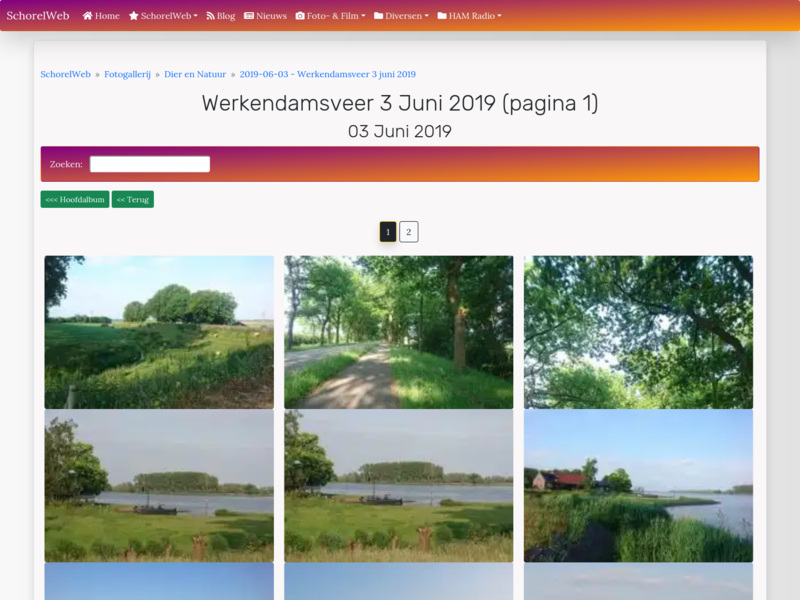Click the Werkendamsveer 3 juni 2019 breadcrumb

pos(328,74)
